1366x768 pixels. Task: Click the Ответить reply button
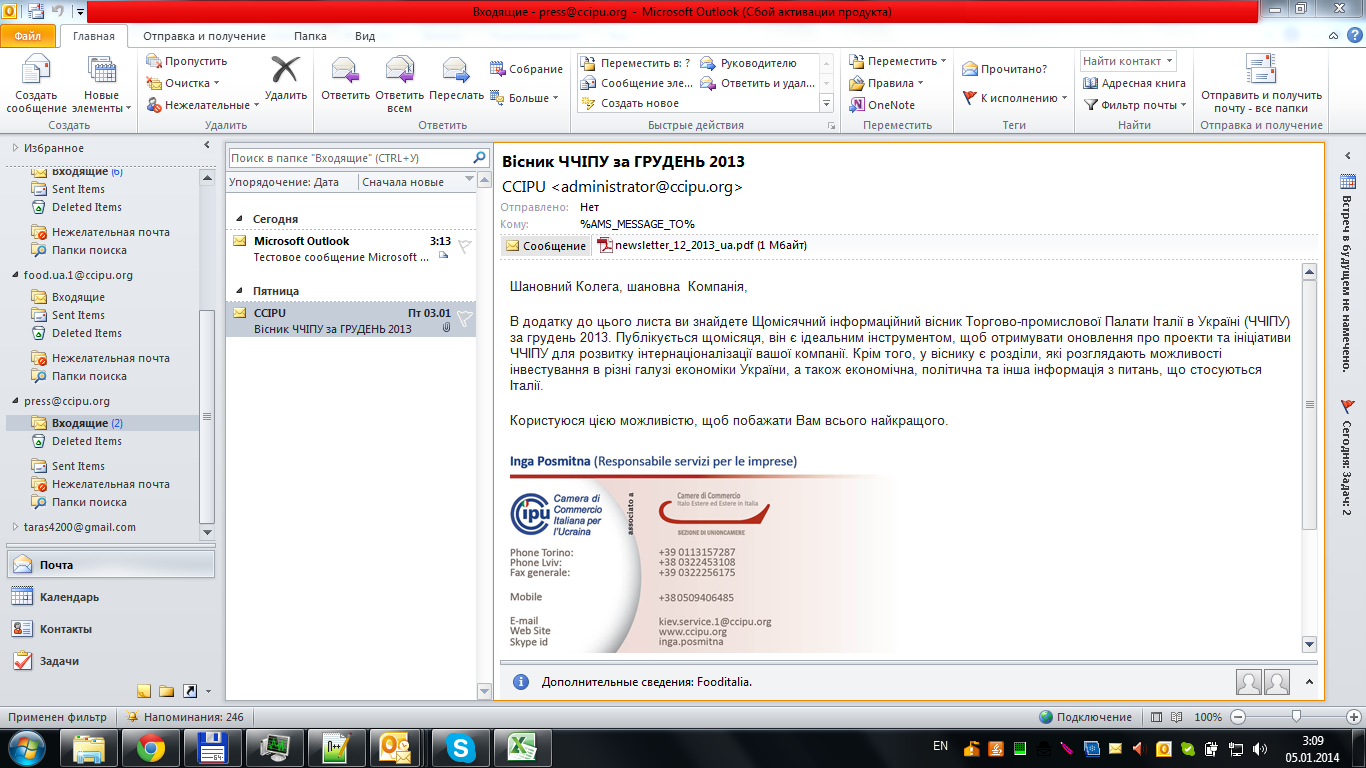click(x=345, y=80)
